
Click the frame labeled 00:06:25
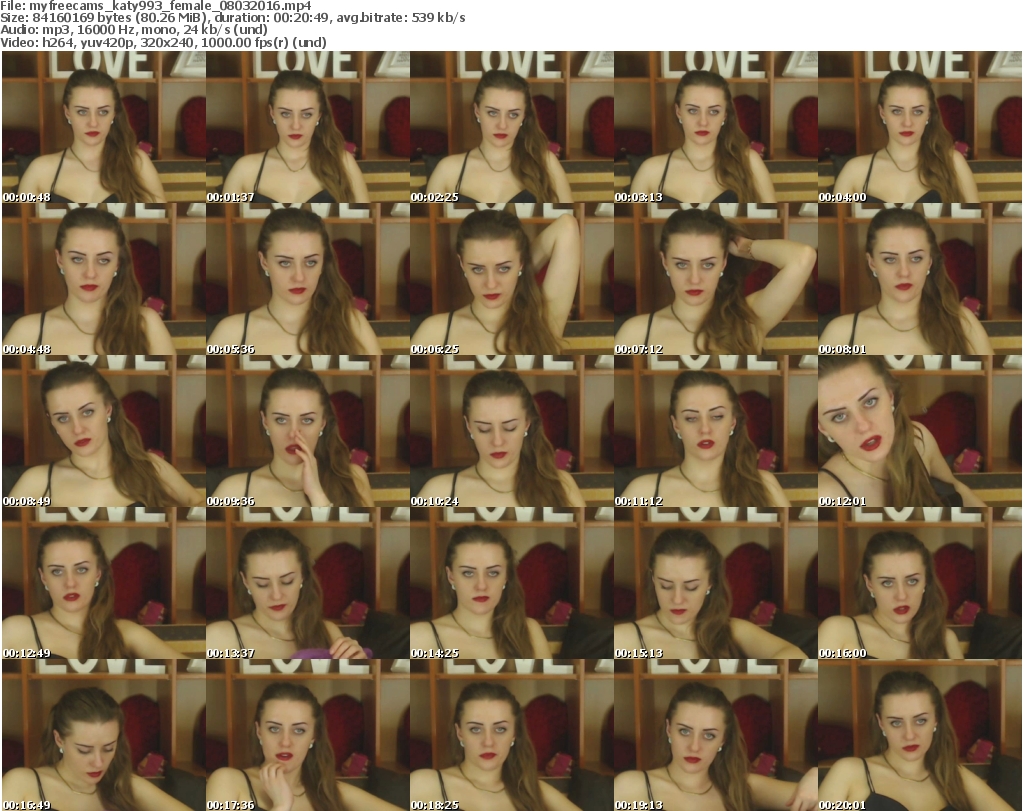pos(511,280)
